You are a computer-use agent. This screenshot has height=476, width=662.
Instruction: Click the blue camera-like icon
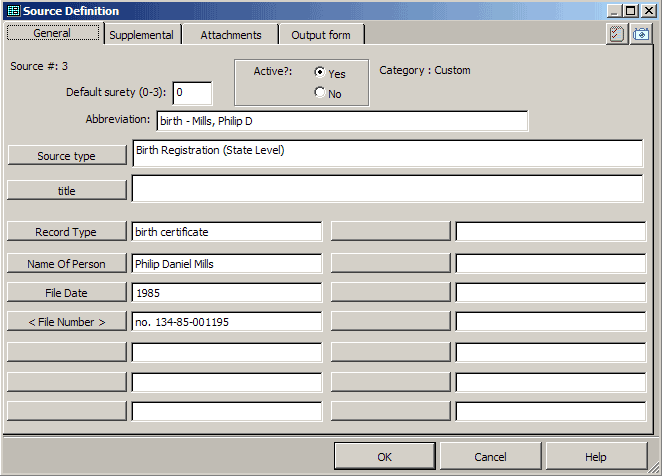tap(640, 33)
